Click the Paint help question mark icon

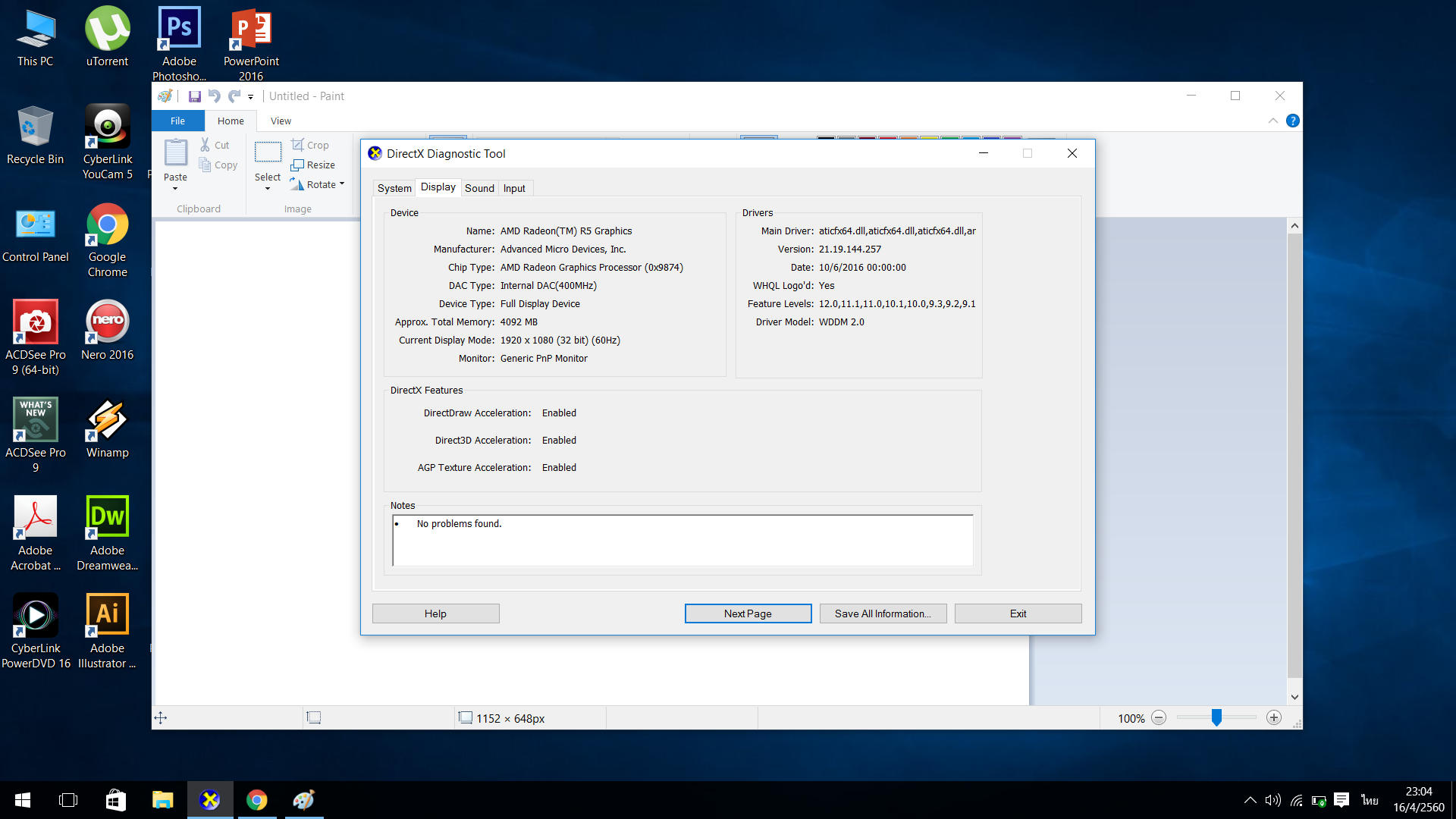coord(1293,121)
